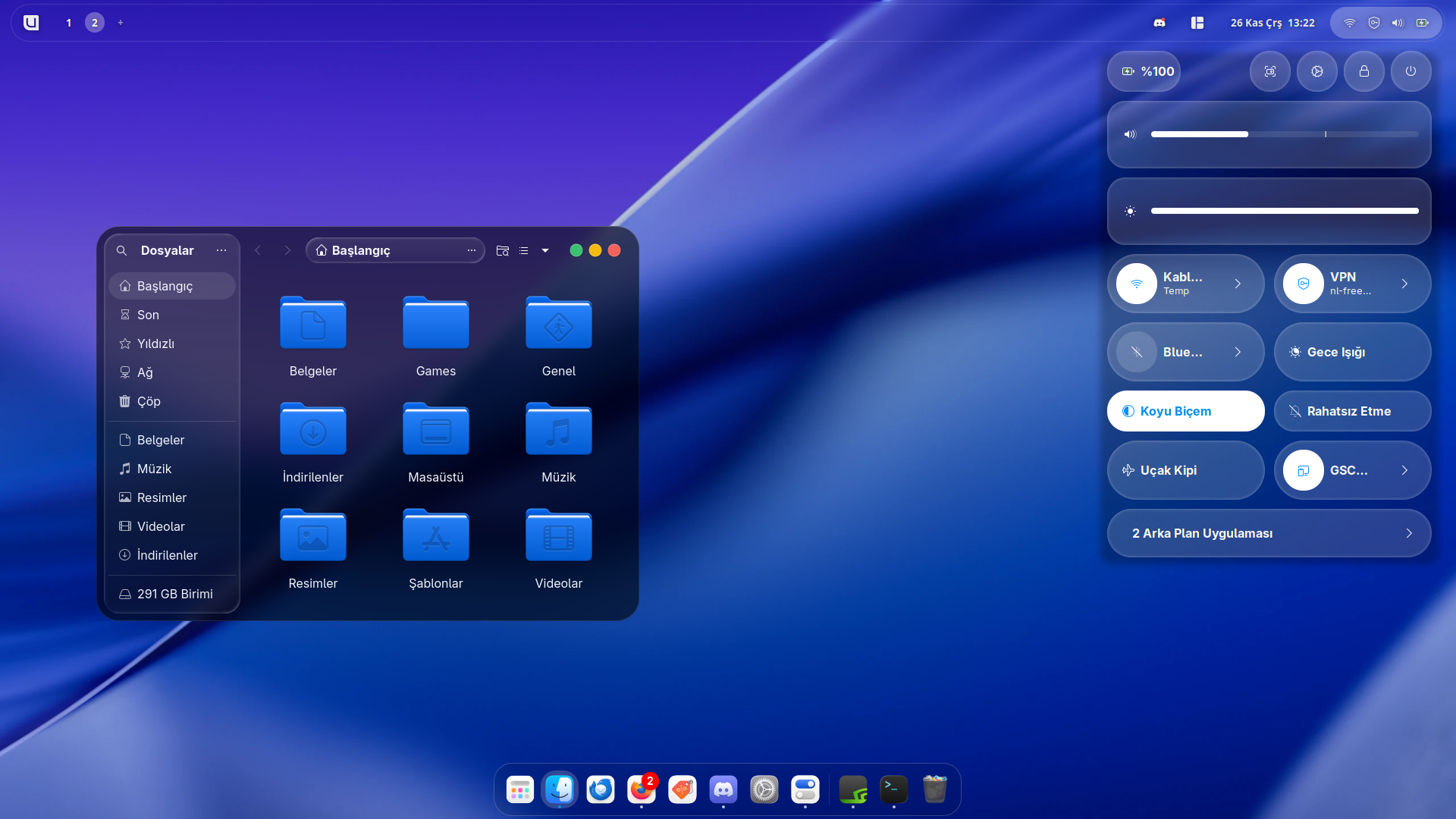Turn on Uçak Kipi
The image size is (1456, 819).
point(1185,470)
